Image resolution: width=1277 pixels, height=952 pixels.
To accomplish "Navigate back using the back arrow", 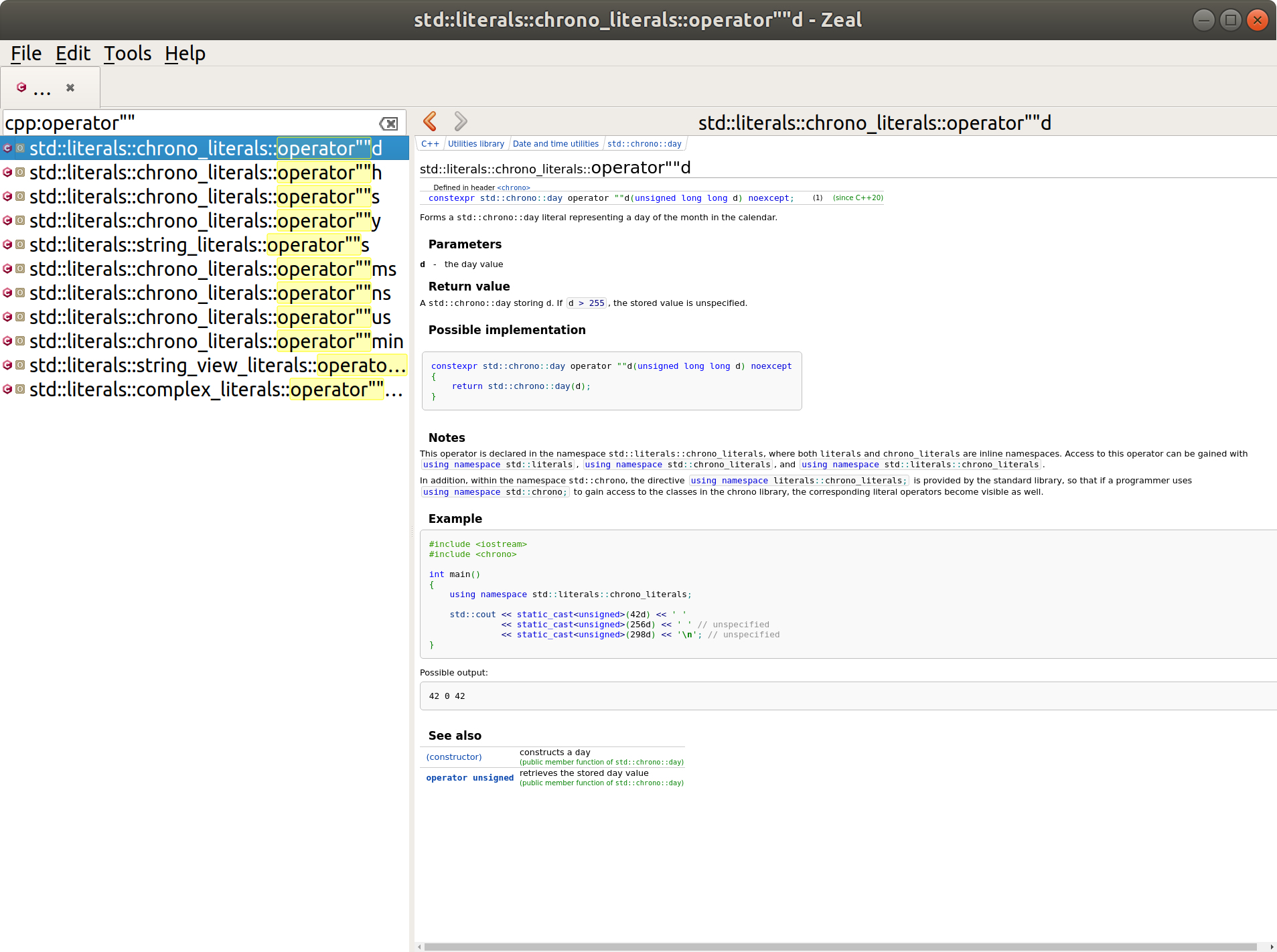I will tap(429, 121).
